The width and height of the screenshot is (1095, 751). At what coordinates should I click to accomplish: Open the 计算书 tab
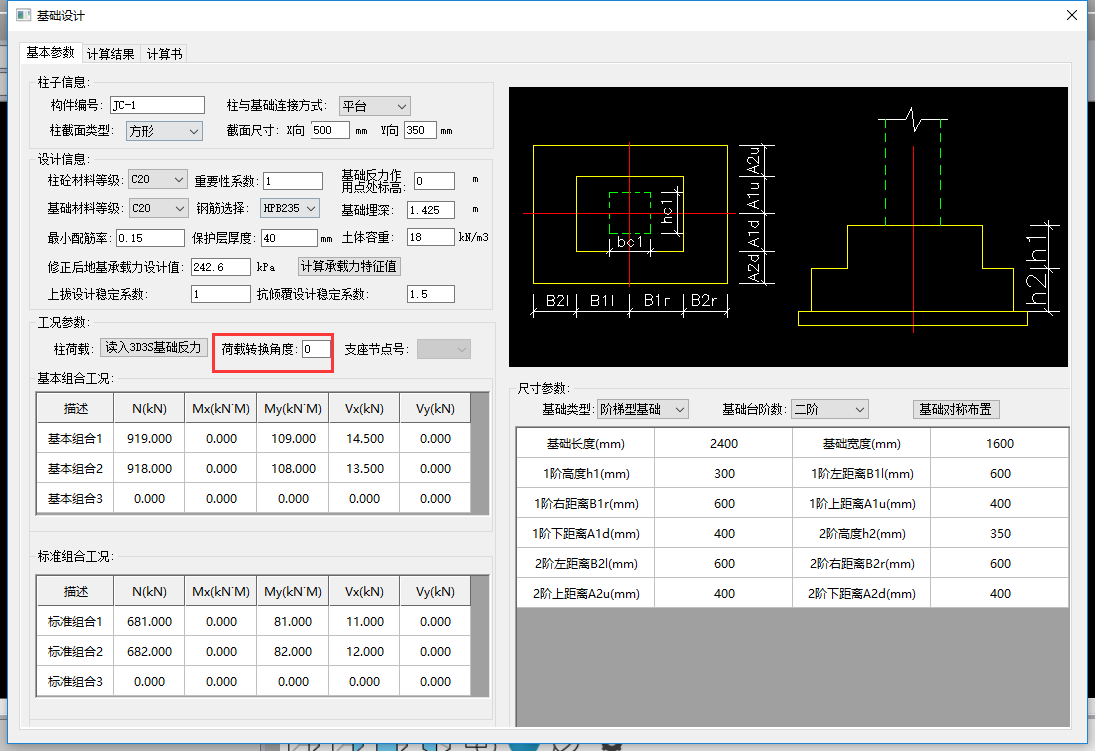pyautogui.click(x=164, y=54)
